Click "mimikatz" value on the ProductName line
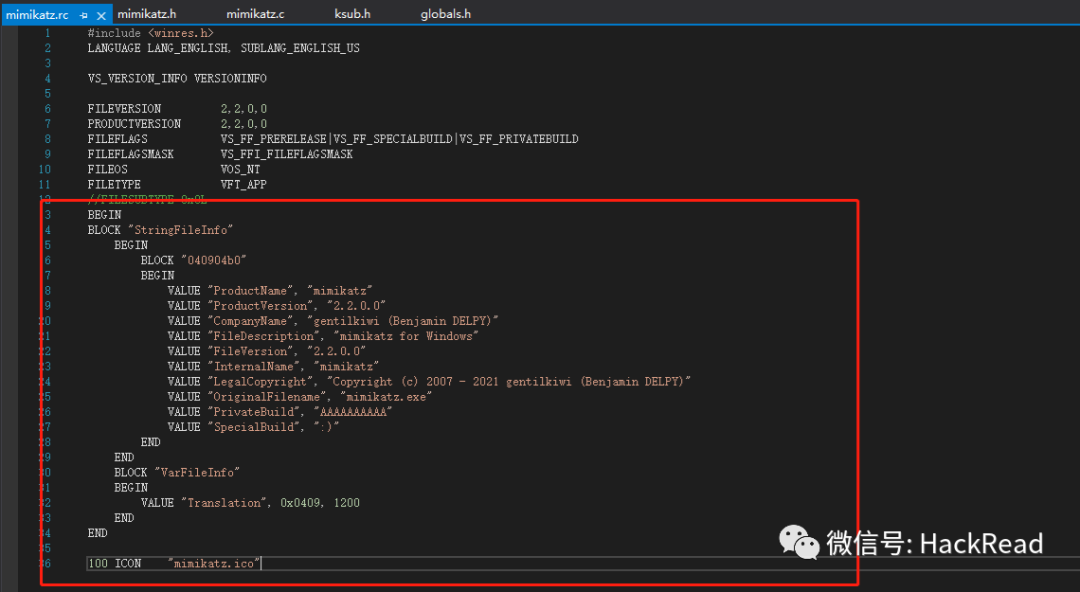Image resolution: width=1080 pixels, height=592 pixels. tap(340, 291)
